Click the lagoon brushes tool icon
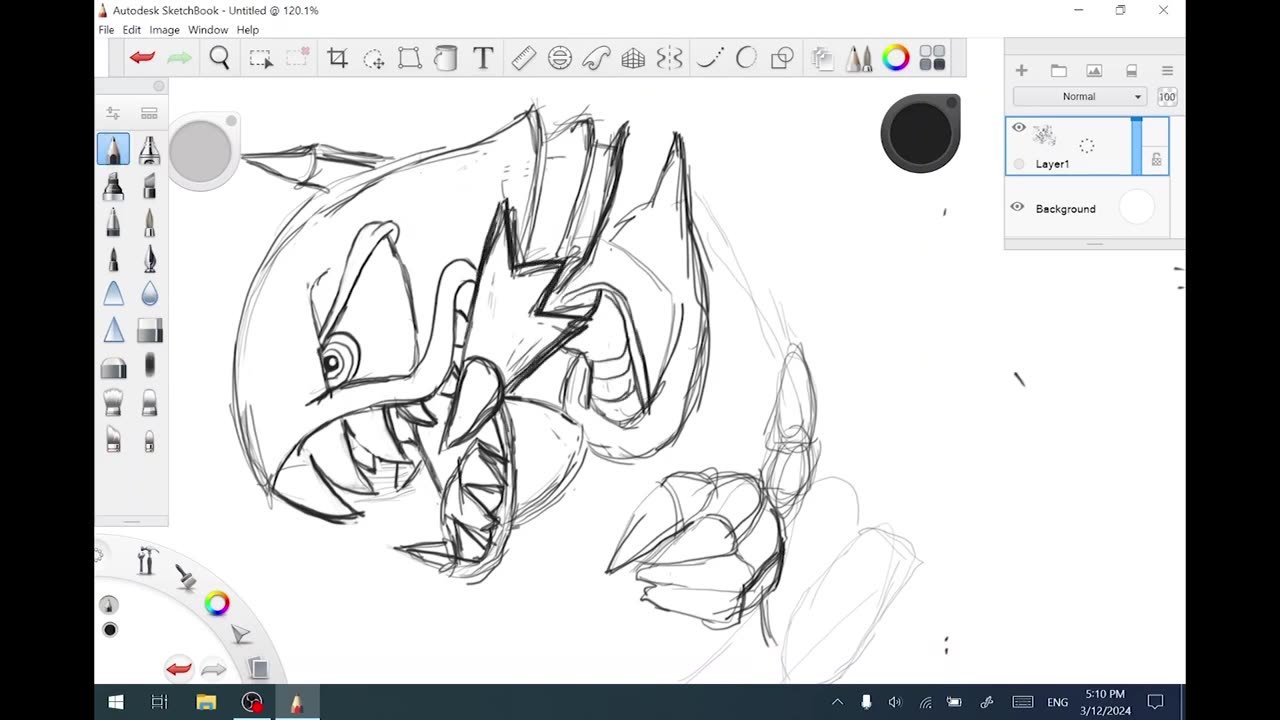Image resolution: width=1280 pixels, height=720 pixels. [x=186, y=577]
